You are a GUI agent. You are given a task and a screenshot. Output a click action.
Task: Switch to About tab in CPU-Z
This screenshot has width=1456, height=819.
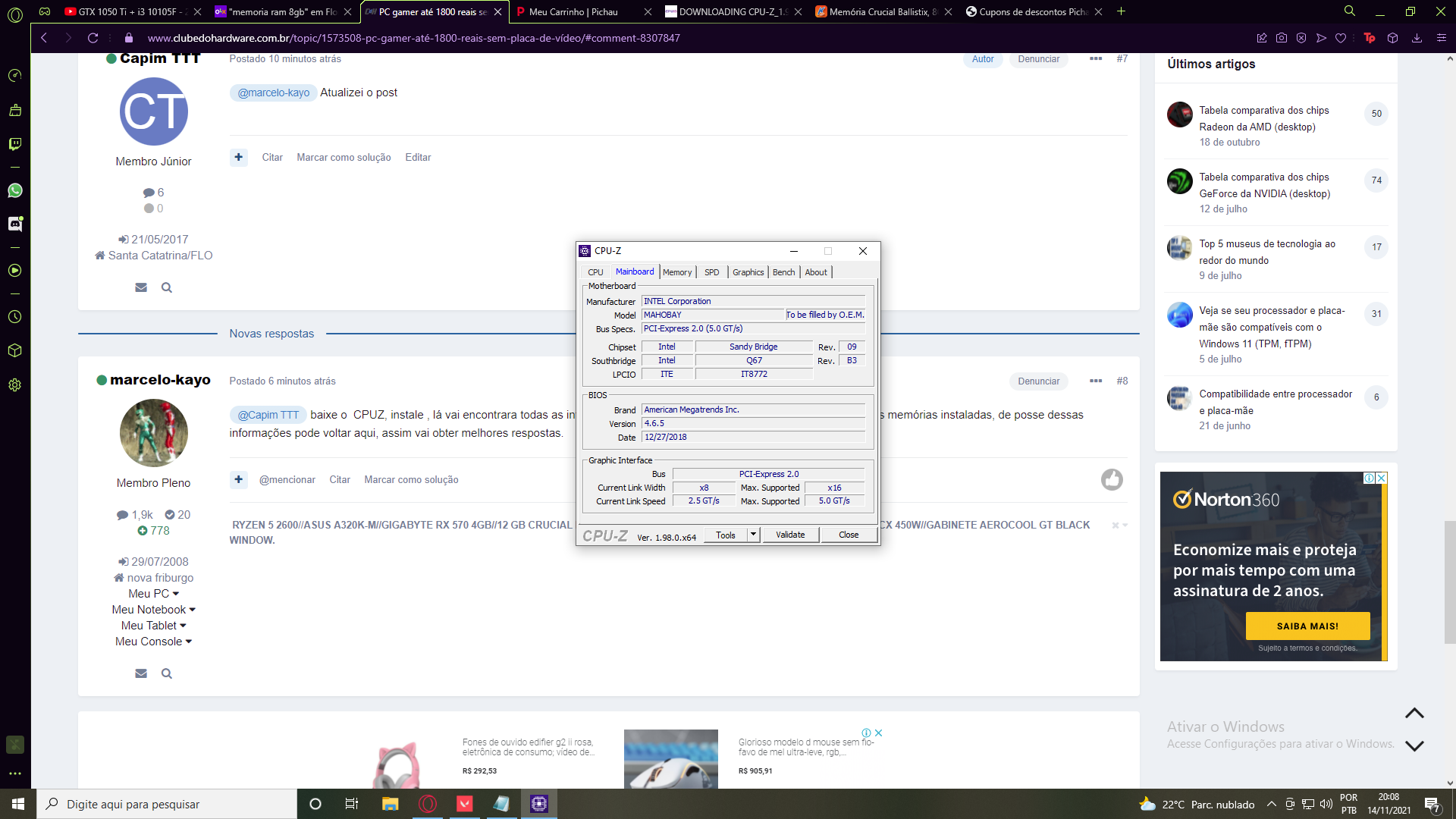point(816,272)
